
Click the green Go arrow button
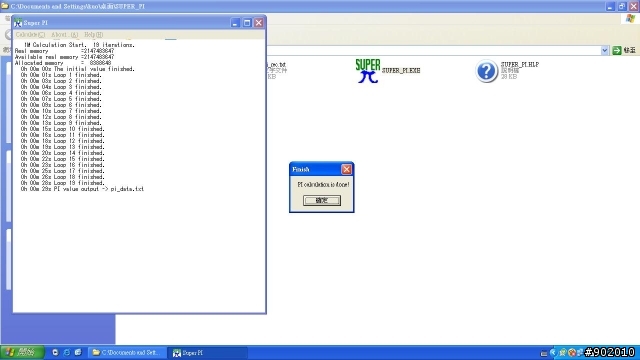pos(617,50)
